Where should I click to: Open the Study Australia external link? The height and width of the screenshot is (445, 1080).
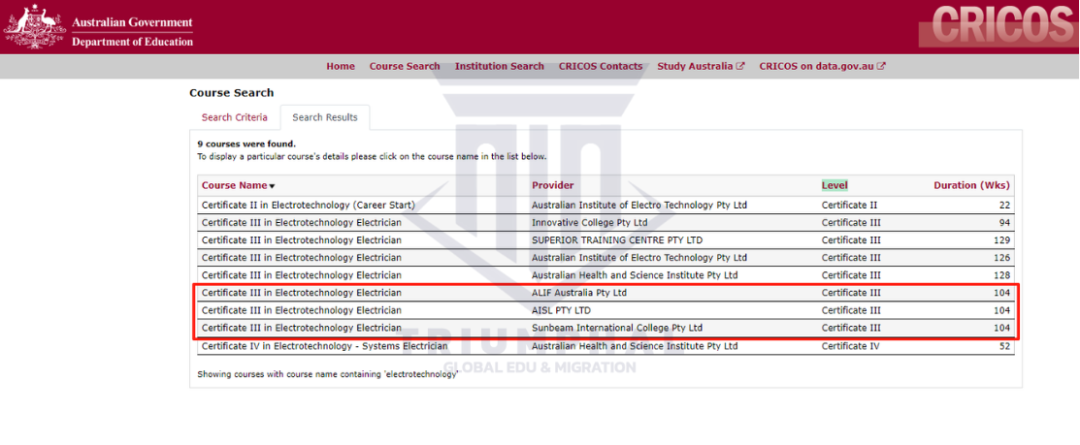[700, 66]
